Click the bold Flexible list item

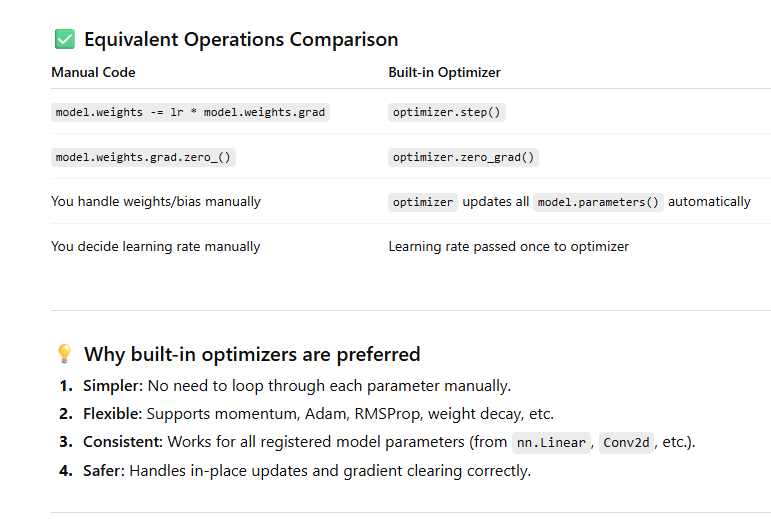(115, 414)
